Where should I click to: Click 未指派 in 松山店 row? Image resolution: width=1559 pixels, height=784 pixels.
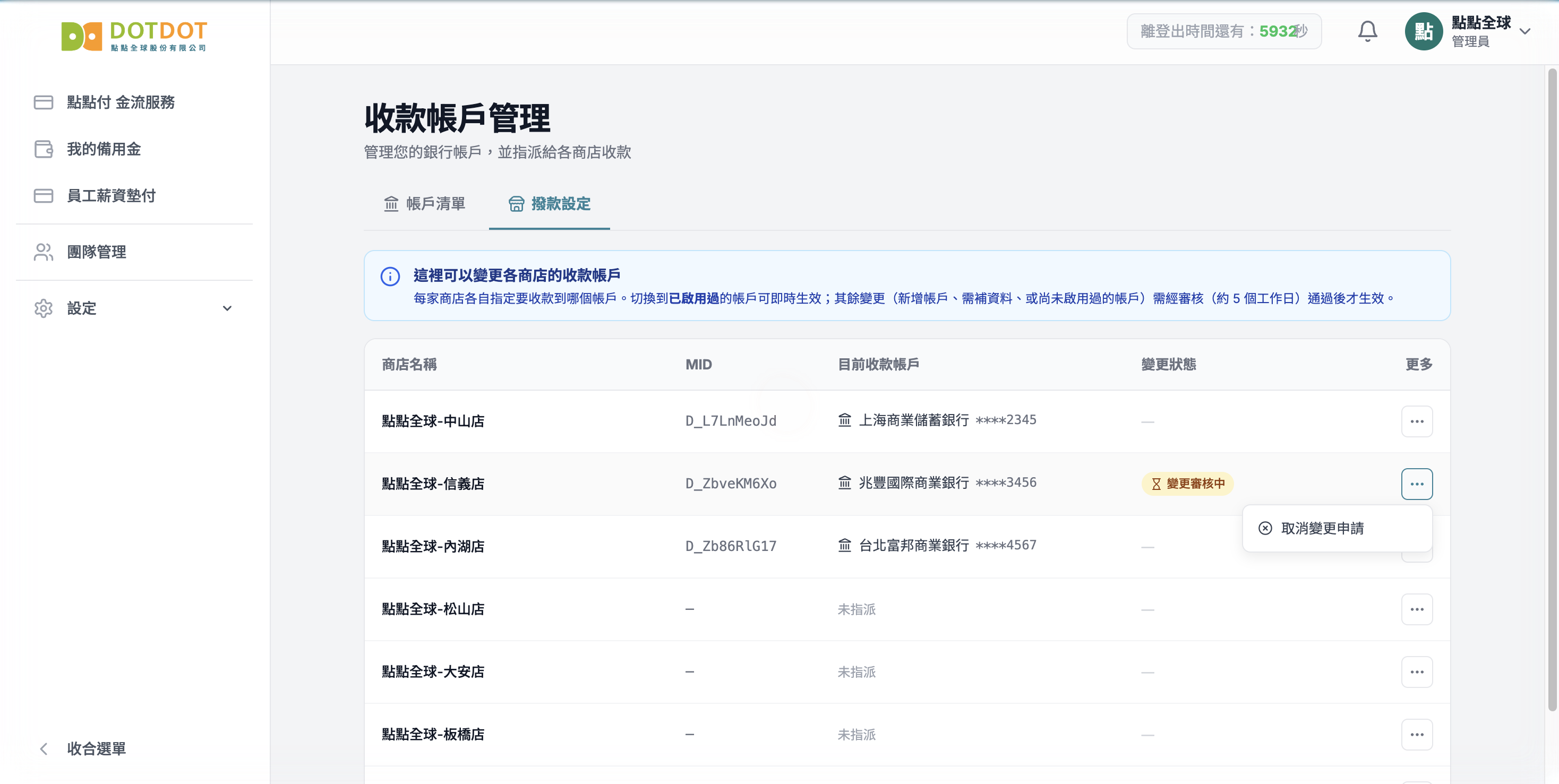click(856, 609)
